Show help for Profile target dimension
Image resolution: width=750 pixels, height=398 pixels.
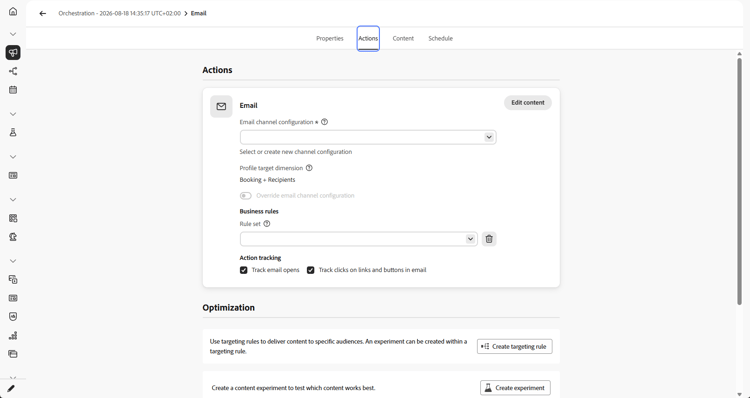[309, 168]
